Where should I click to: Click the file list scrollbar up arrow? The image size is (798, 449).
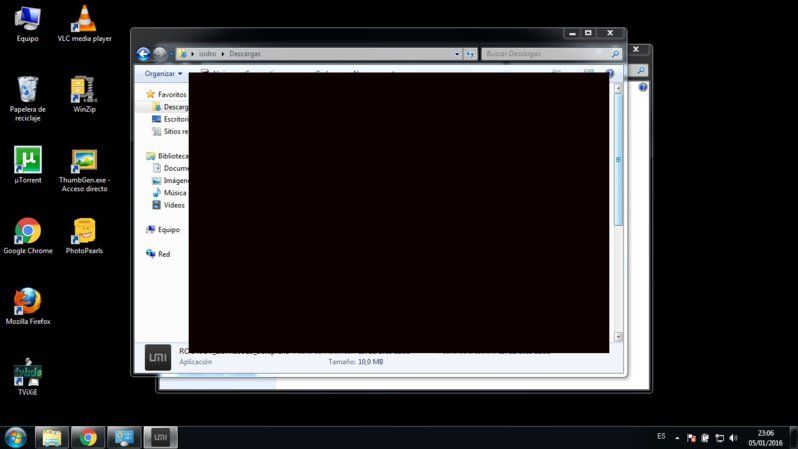tap(618, 88)
